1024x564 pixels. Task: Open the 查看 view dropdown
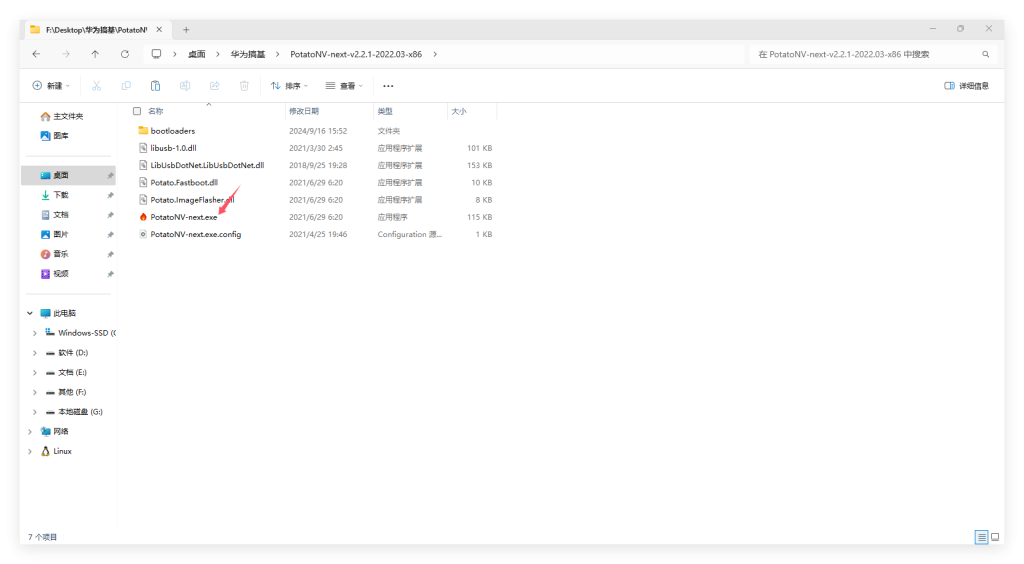pos(344,86)
